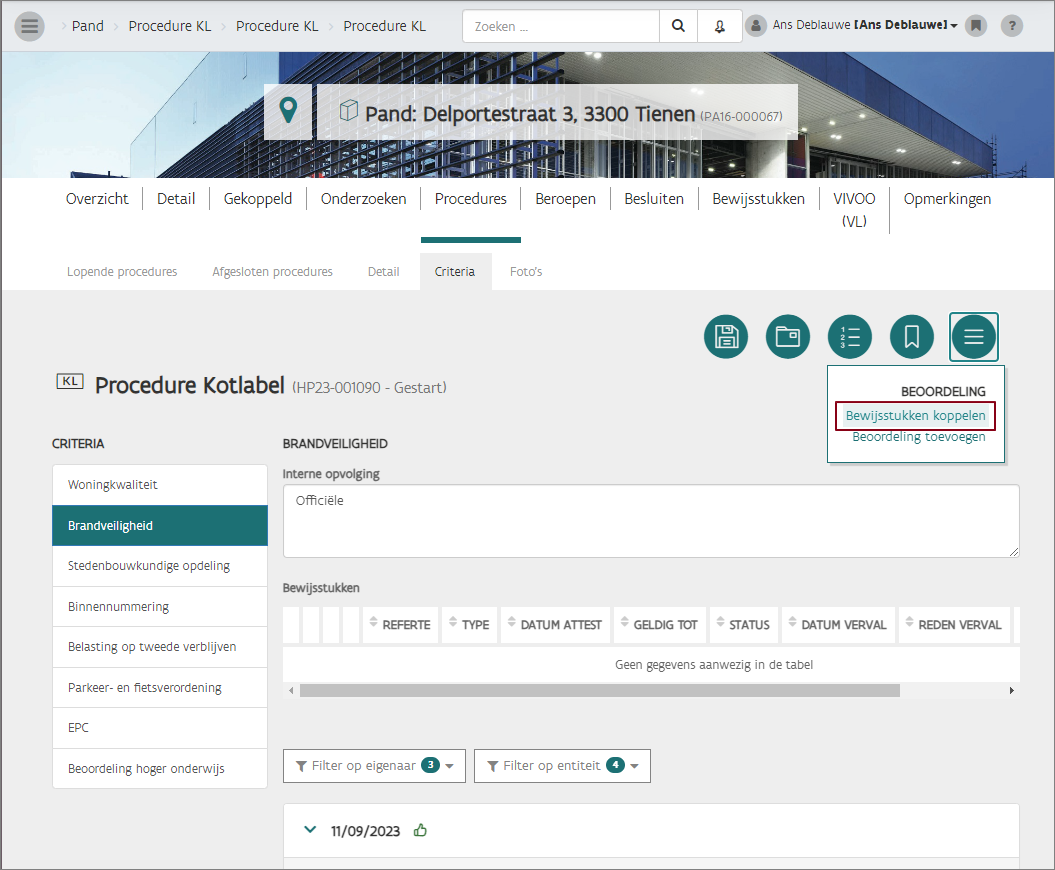Viewport: 1055px width, 870px height.
Task: Click the search magnifier icon
Action: (679, 26)
